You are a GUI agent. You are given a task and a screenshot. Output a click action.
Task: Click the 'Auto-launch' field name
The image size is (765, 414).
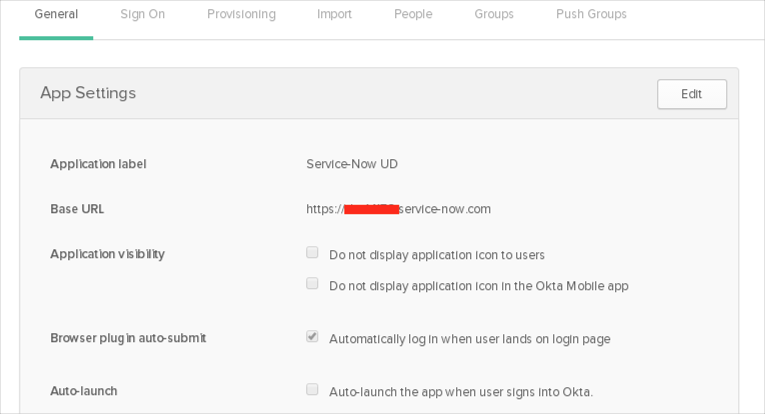(83, 391)
